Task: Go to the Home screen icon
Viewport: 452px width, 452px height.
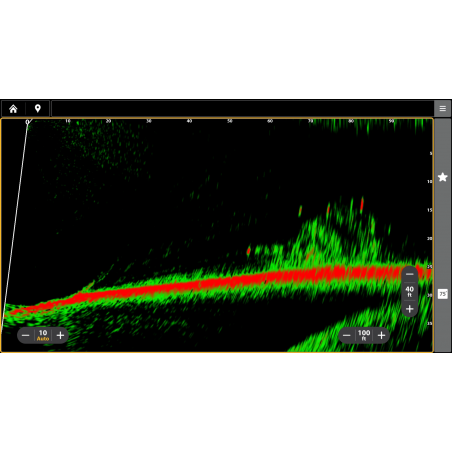Action: (x=13, y=109)
